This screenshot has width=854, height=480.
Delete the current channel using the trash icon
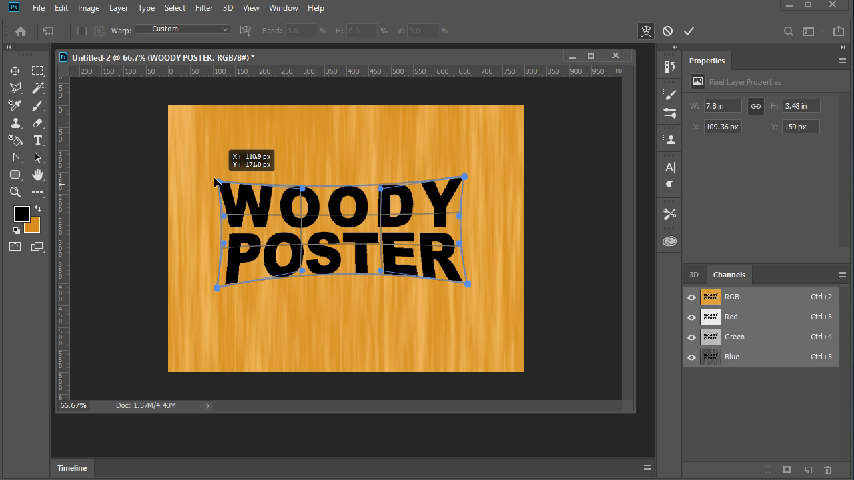click(827, 469)
